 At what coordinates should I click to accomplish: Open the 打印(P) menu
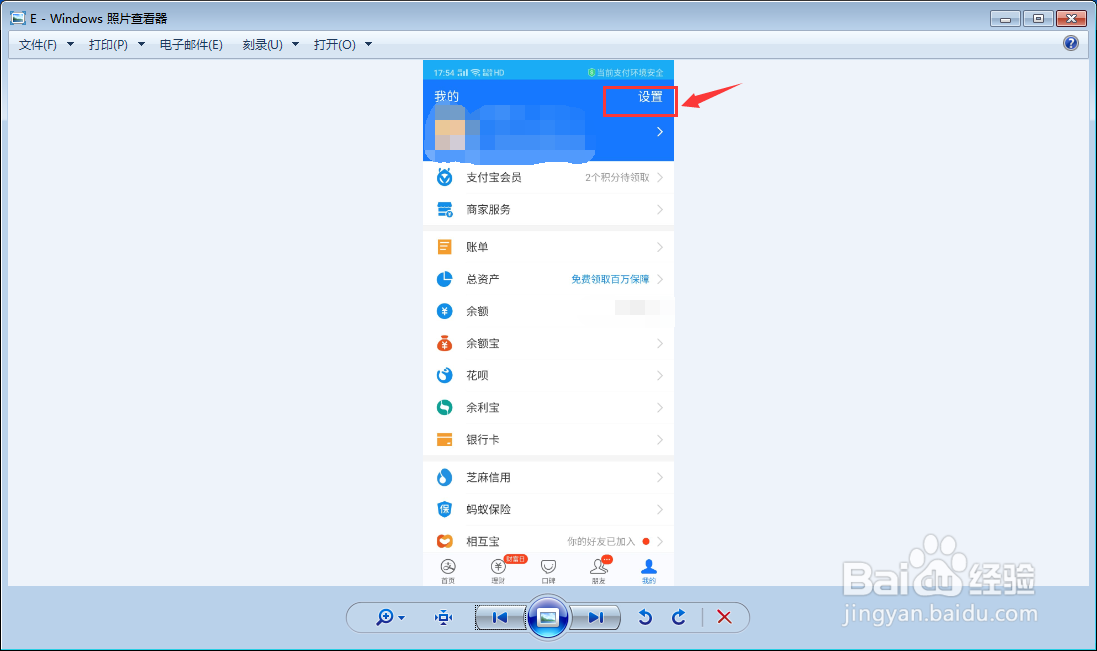[x=108, y=45]
